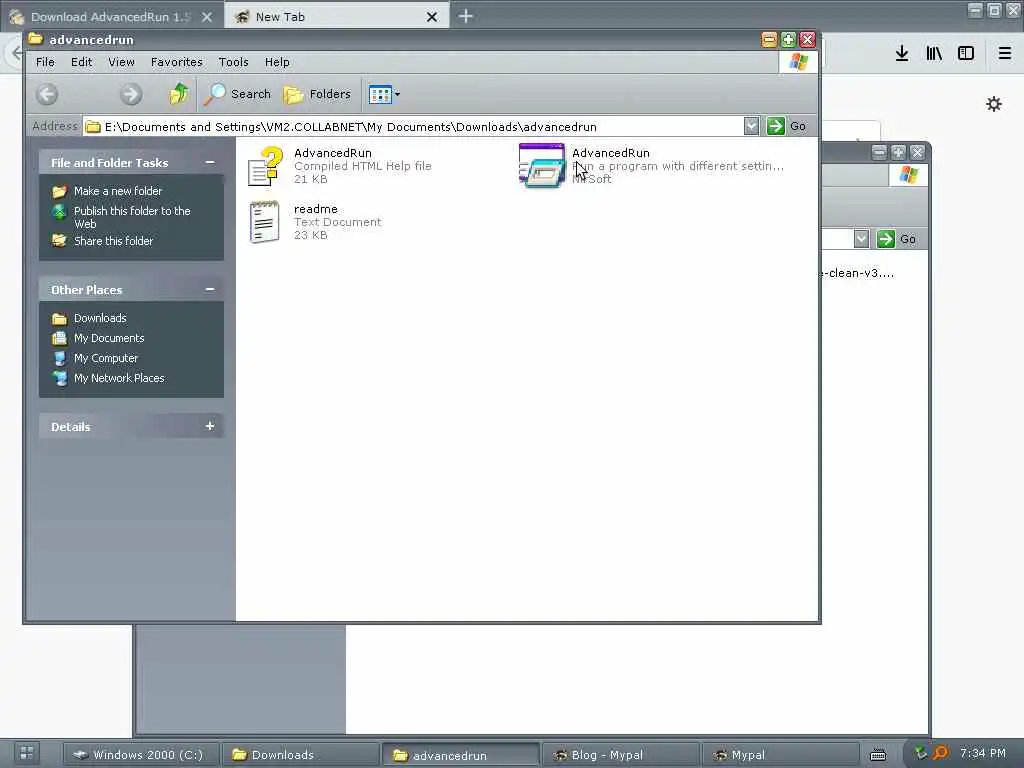Click Go button in background Downloads window

pyautogui.click(x=897, y=239)
